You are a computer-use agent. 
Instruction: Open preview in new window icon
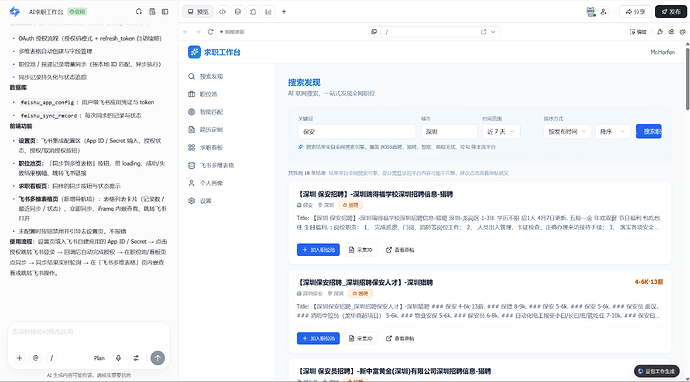click(483, 32)
